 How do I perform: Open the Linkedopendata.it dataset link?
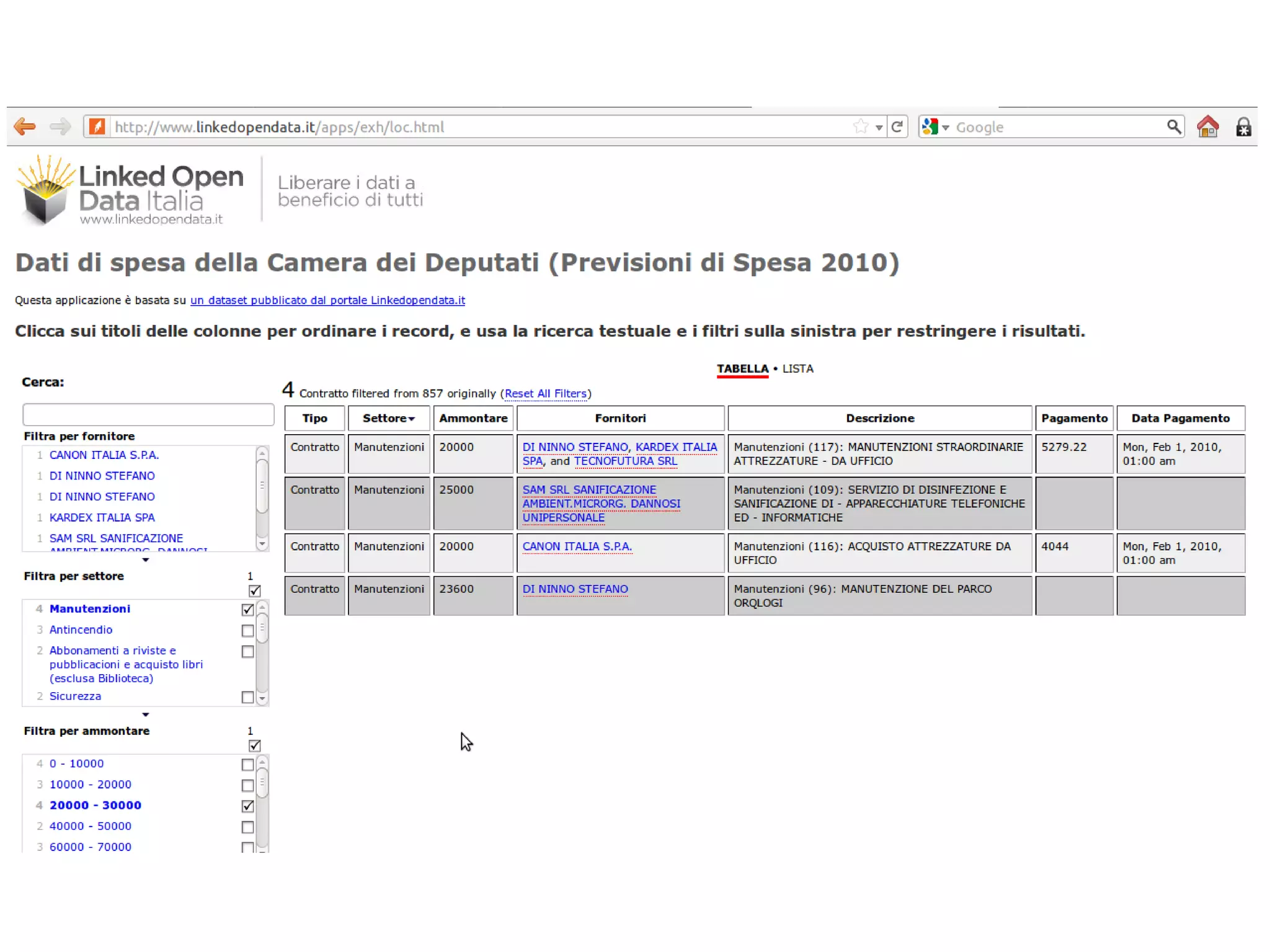pyautogui.click(x=327, y=300)
